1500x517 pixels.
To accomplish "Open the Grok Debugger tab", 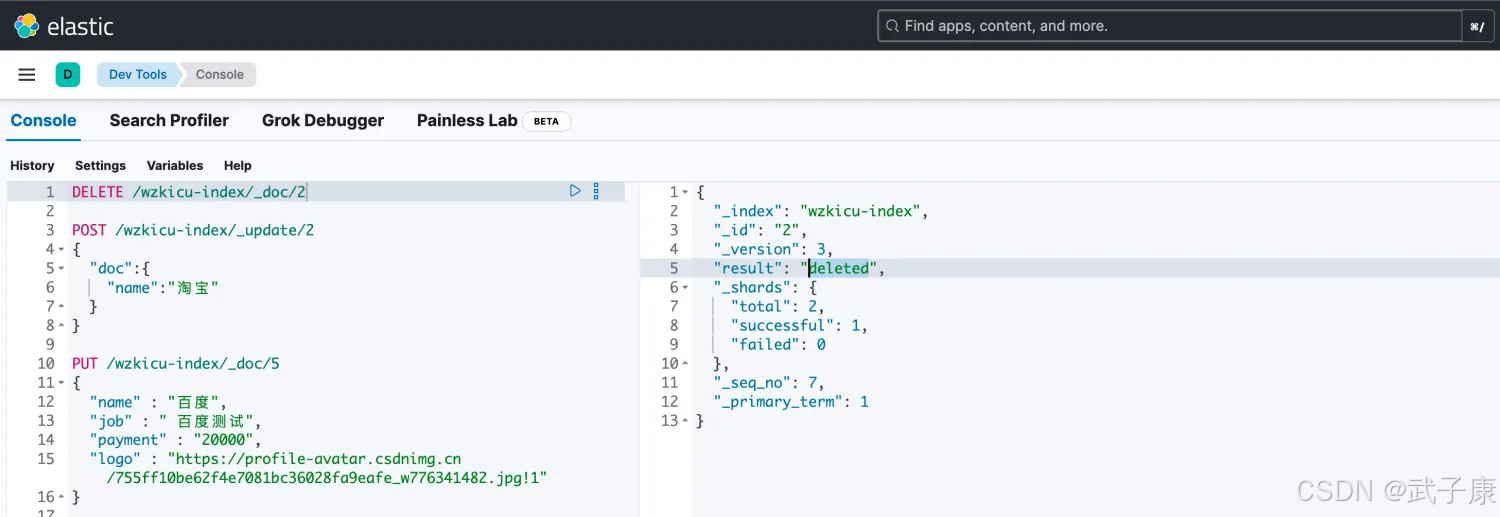I will (323, 120).
